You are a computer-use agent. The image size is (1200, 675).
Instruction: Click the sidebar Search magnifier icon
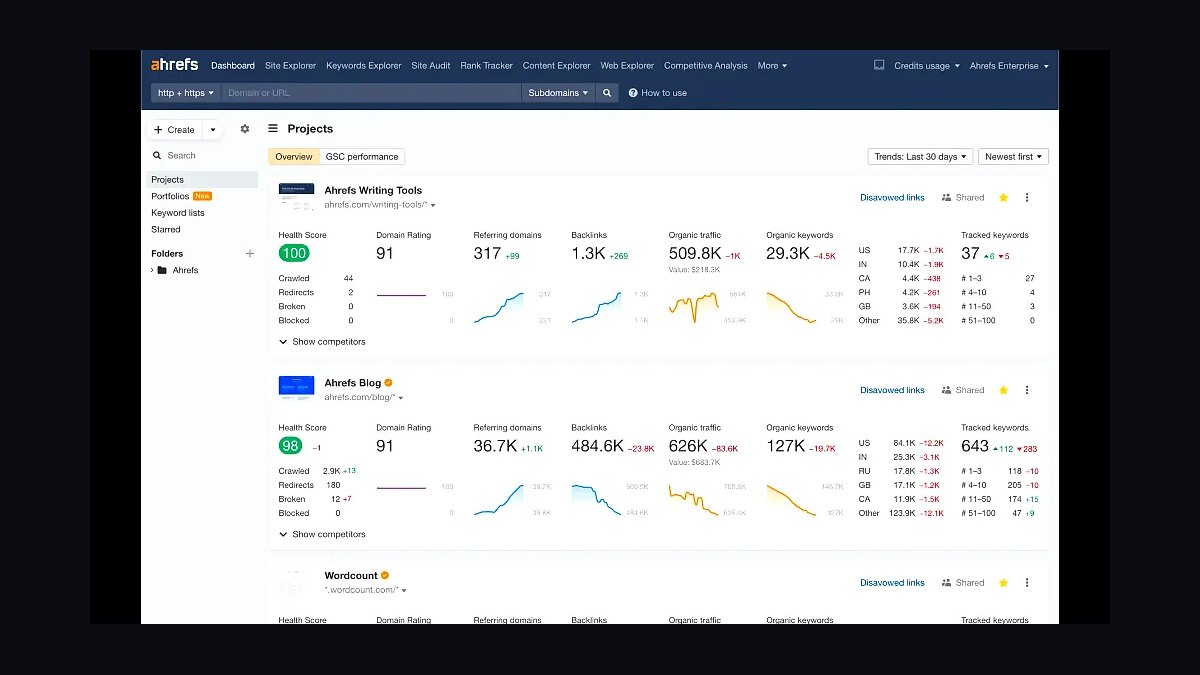coord(157,156)
